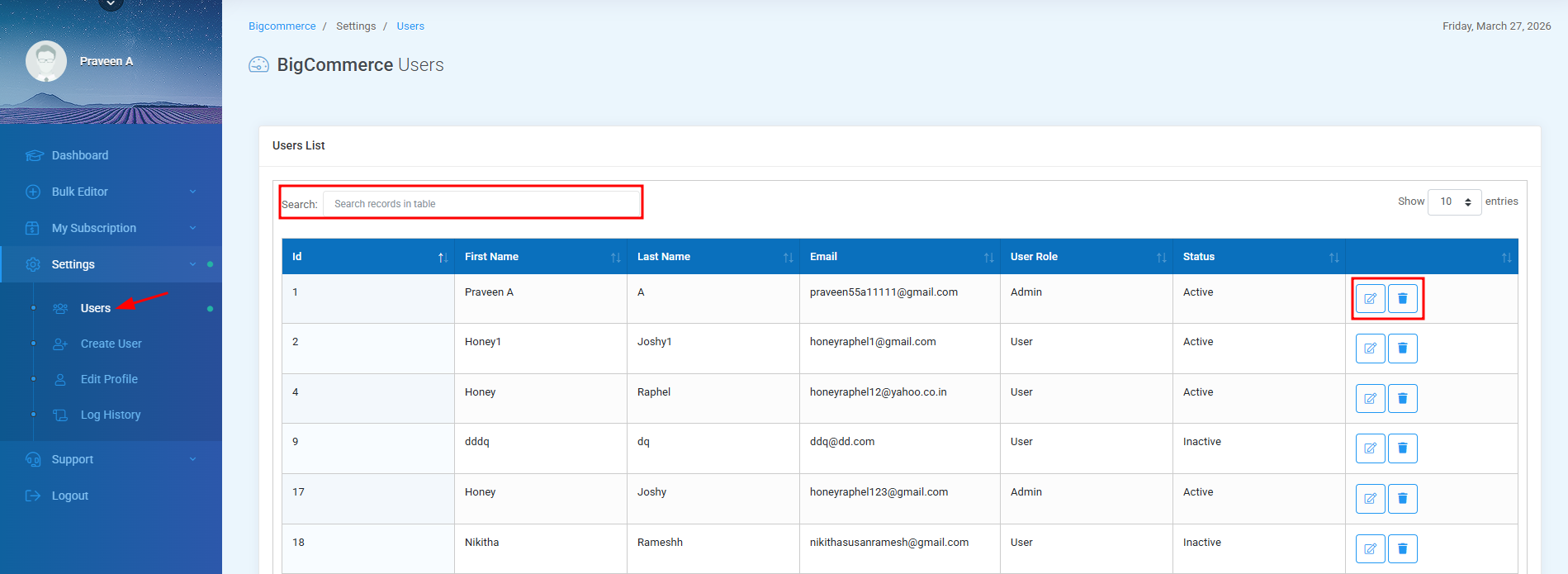Click email nikithasusanramesh@gmail.com cell

pyautogui.click(x=888, y=543)
